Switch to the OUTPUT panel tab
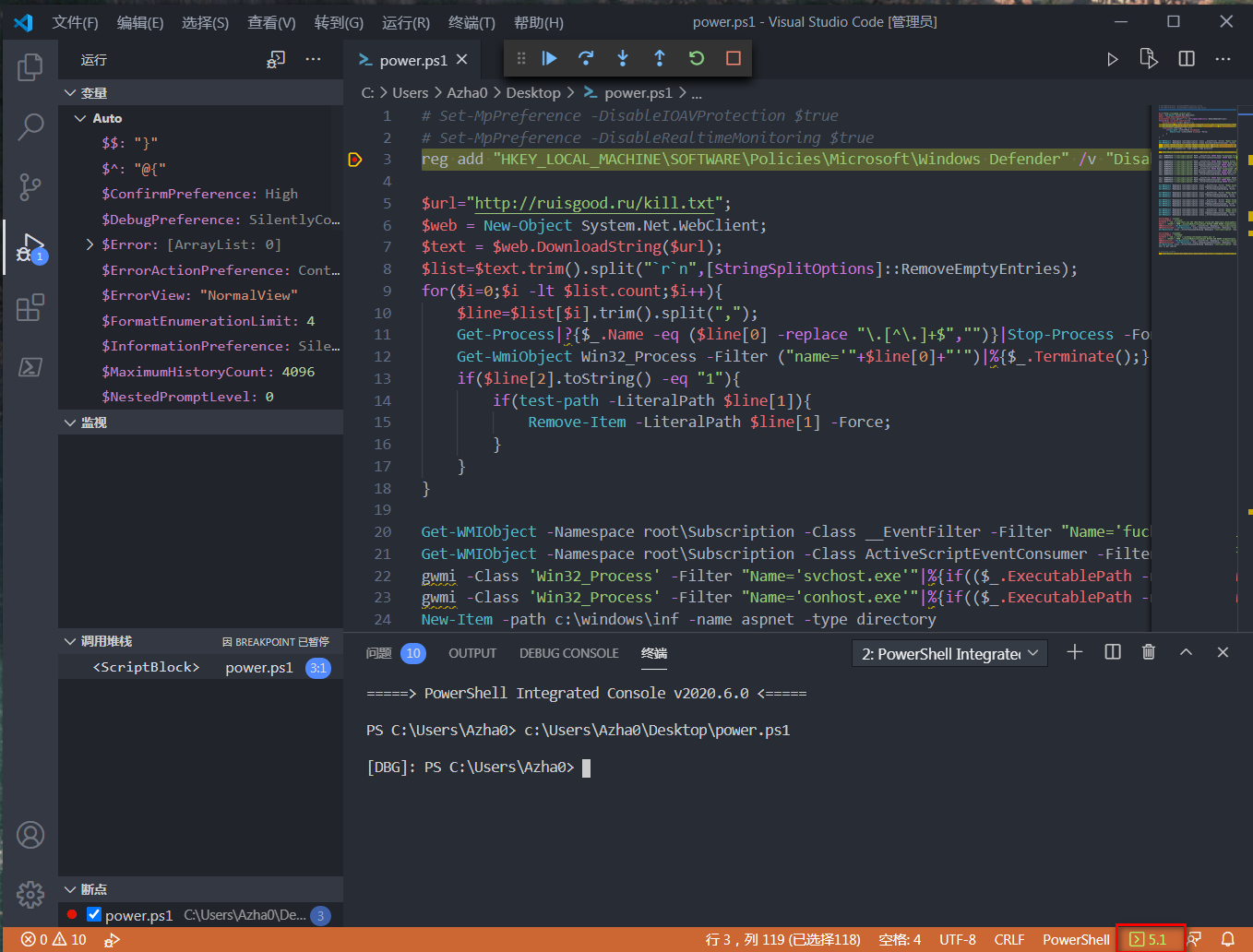The image size is (1253, 952). point(472,653)
